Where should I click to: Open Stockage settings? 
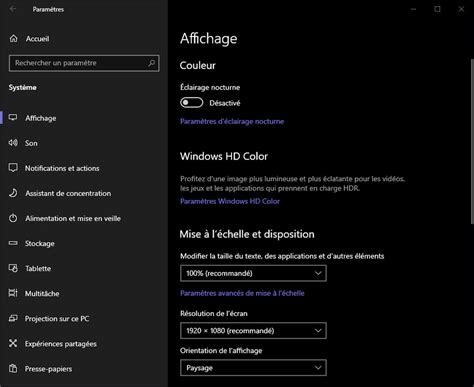coord(84,243)
